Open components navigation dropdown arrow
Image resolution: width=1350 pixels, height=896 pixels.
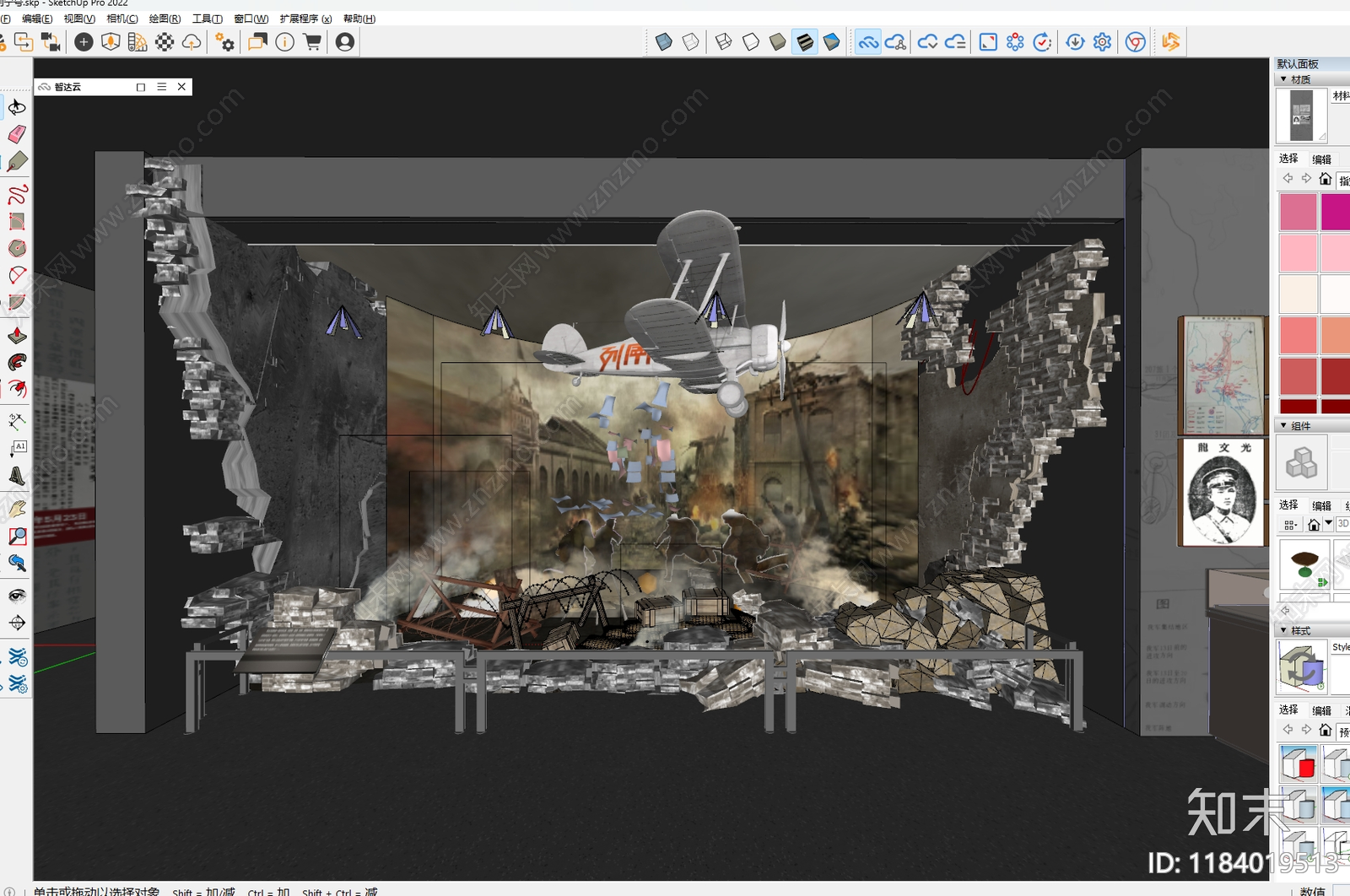click(x=1329, y=524)
